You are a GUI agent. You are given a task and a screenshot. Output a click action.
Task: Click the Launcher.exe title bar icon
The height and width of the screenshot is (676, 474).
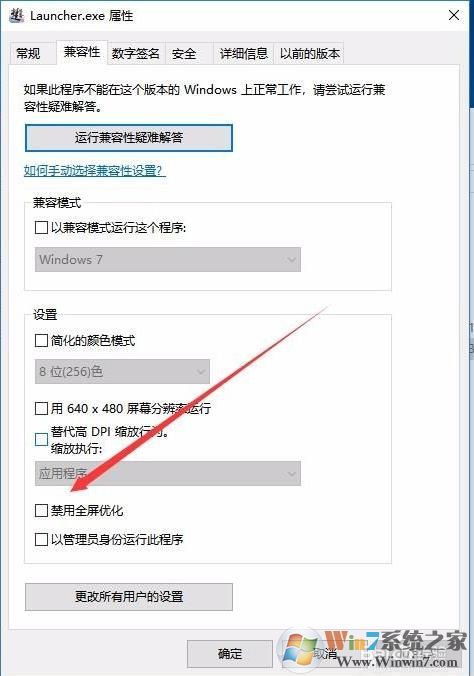[x=16, y=16]
